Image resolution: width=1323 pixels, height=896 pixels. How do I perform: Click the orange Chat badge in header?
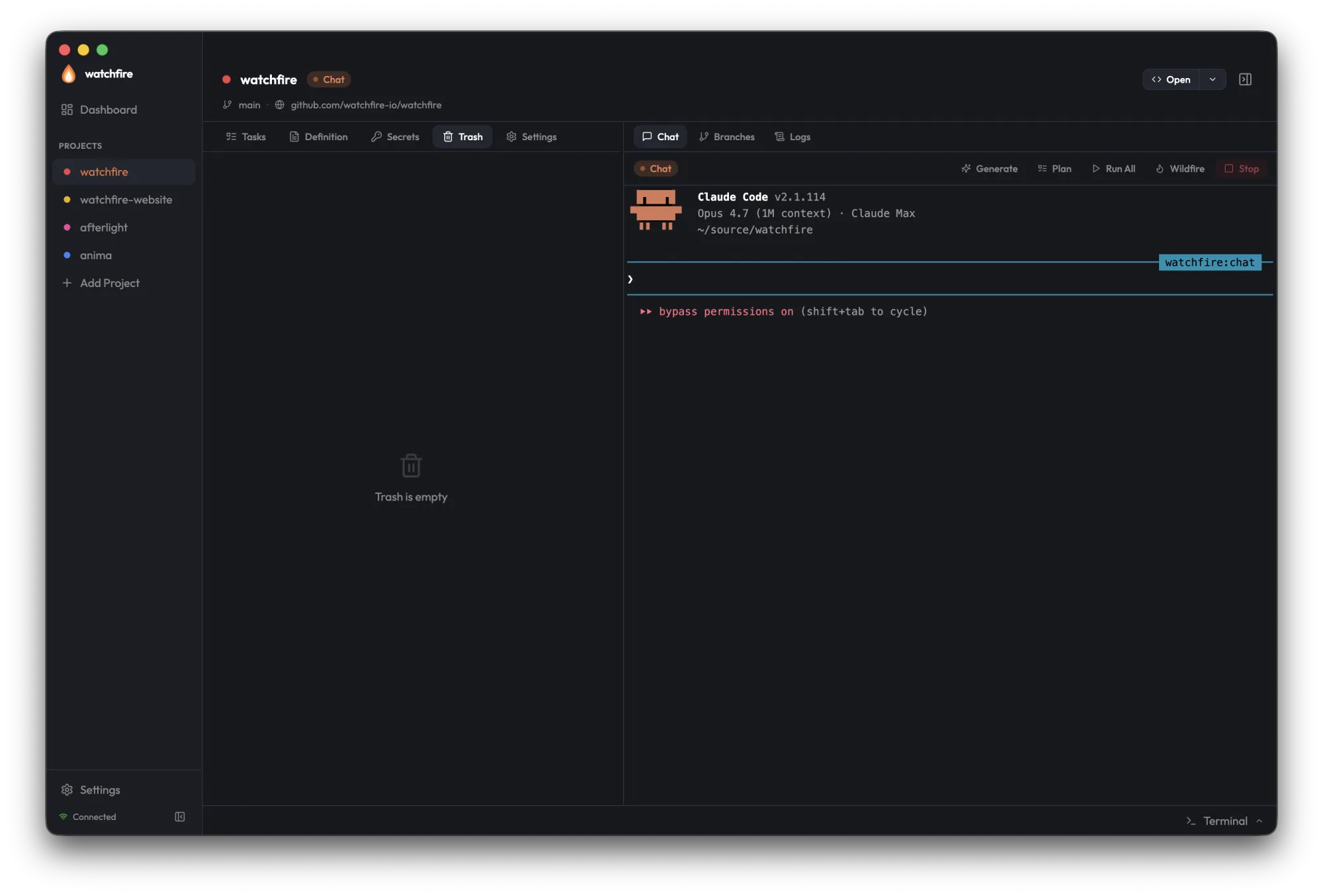click(x=329, y=79)
